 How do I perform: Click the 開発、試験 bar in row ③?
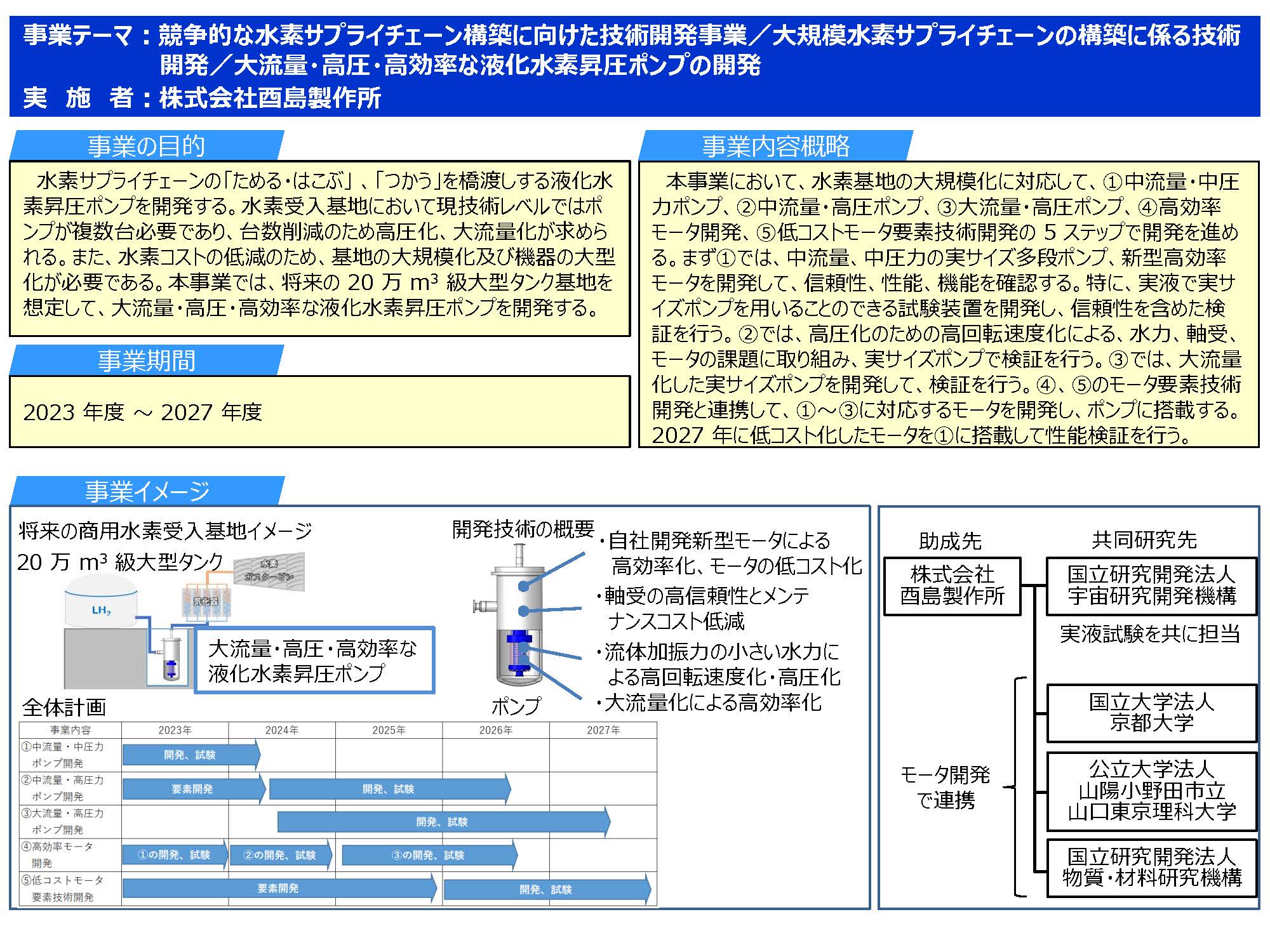444,821
